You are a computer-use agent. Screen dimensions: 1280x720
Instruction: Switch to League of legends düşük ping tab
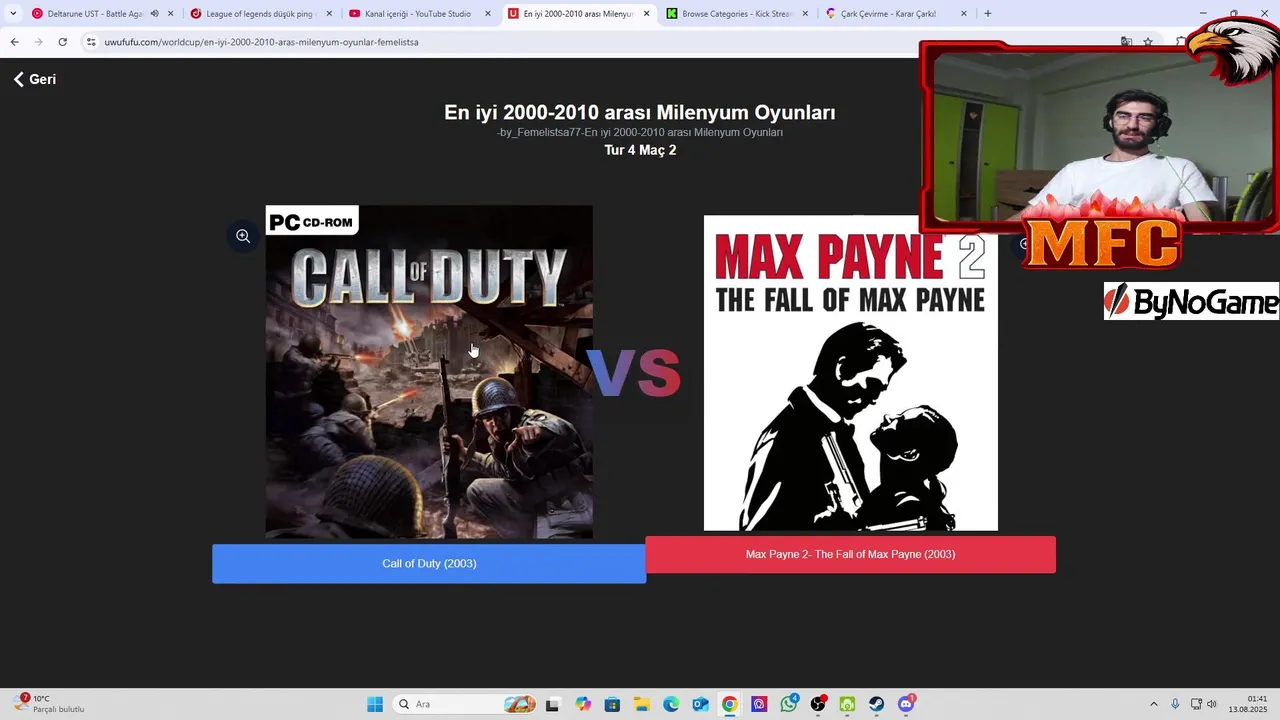pyautogui.click(x=260, y=14)
